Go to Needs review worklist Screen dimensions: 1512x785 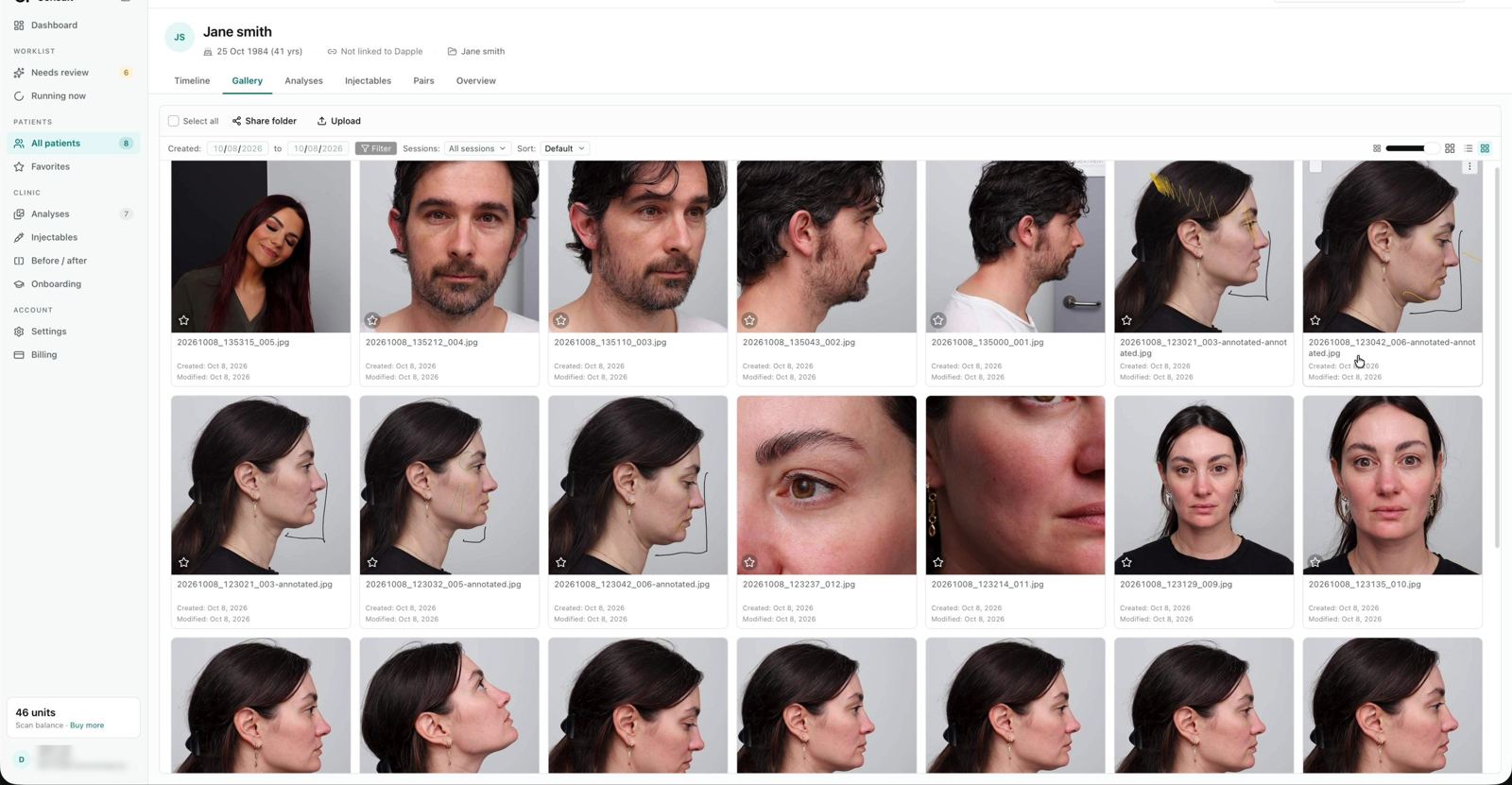point(60,73)
